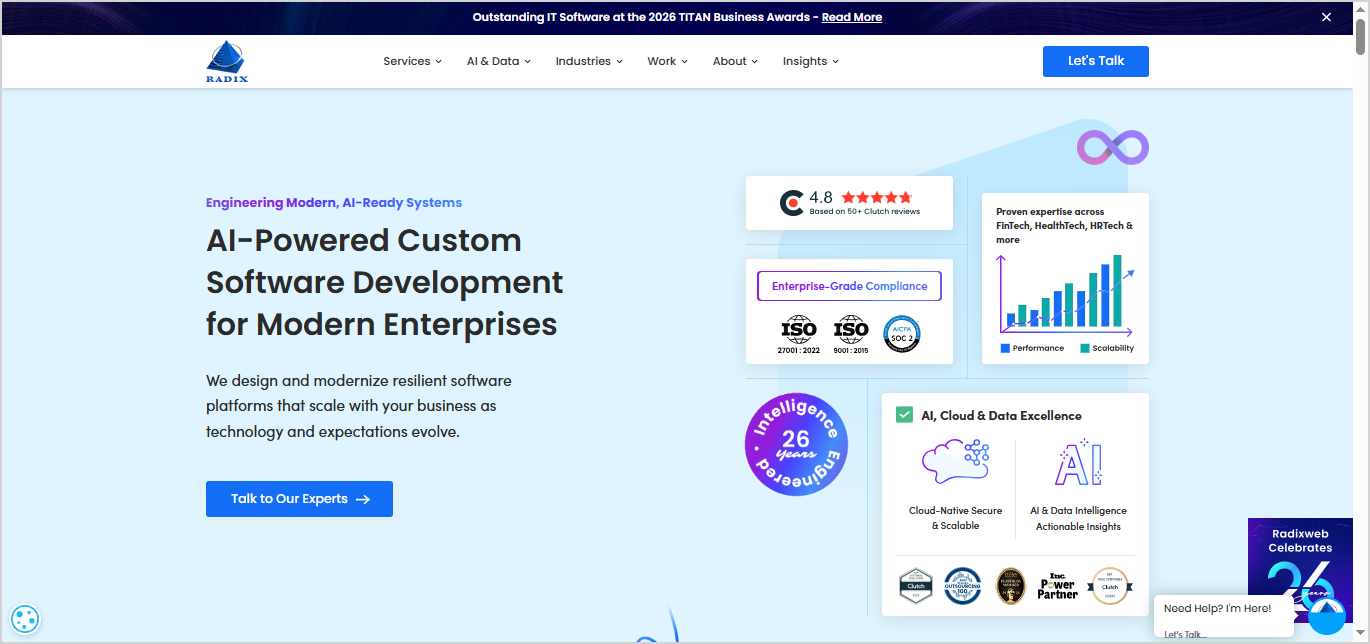Viewport: 1370px width, 644px height.
Task: Open the About dropdown
Action: click(x=735, y=61)
